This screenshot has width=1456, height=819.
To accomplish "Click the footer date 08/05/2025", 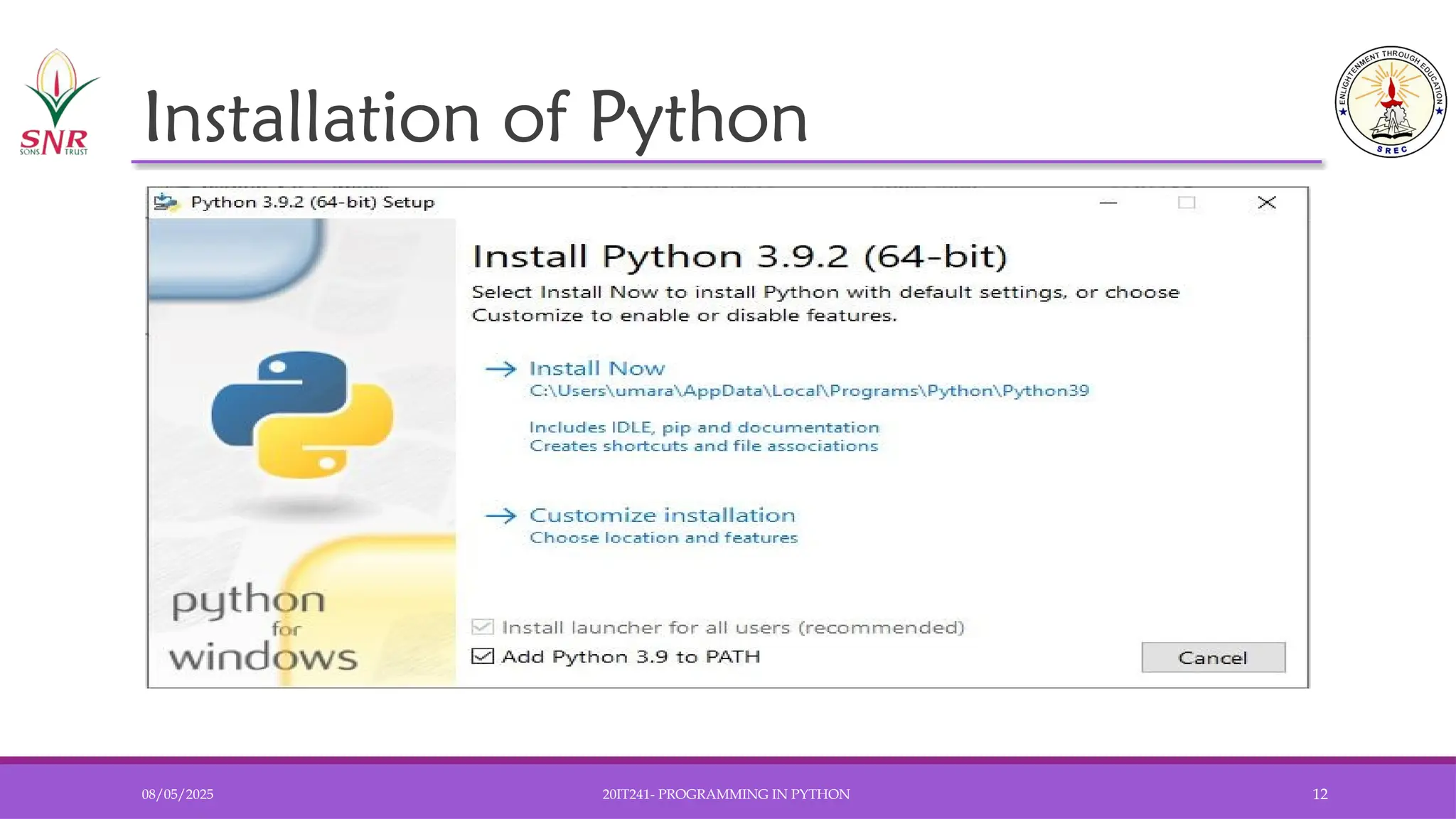I will [177, 794].
